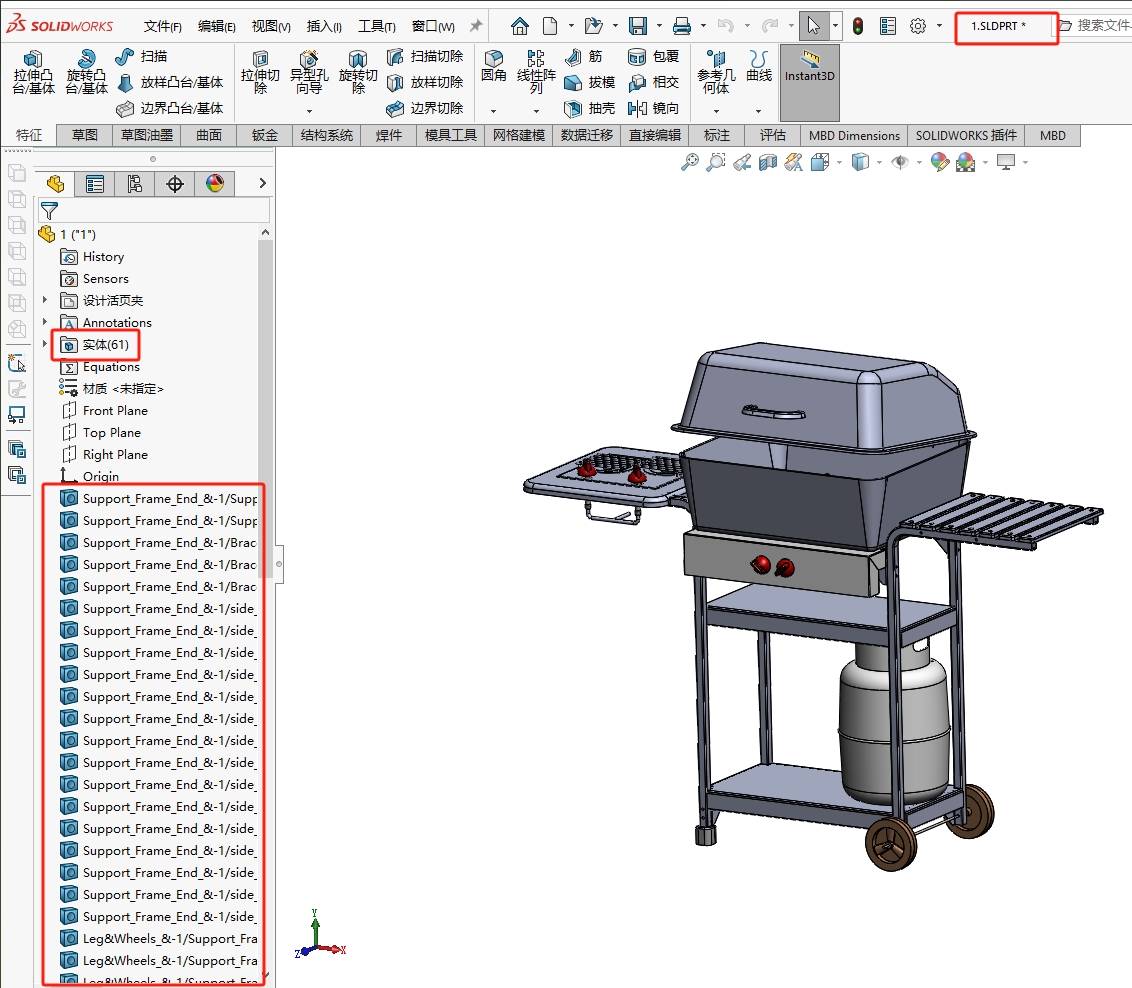Expand the Annotations tree node
1132x988 pixels.
44,322
